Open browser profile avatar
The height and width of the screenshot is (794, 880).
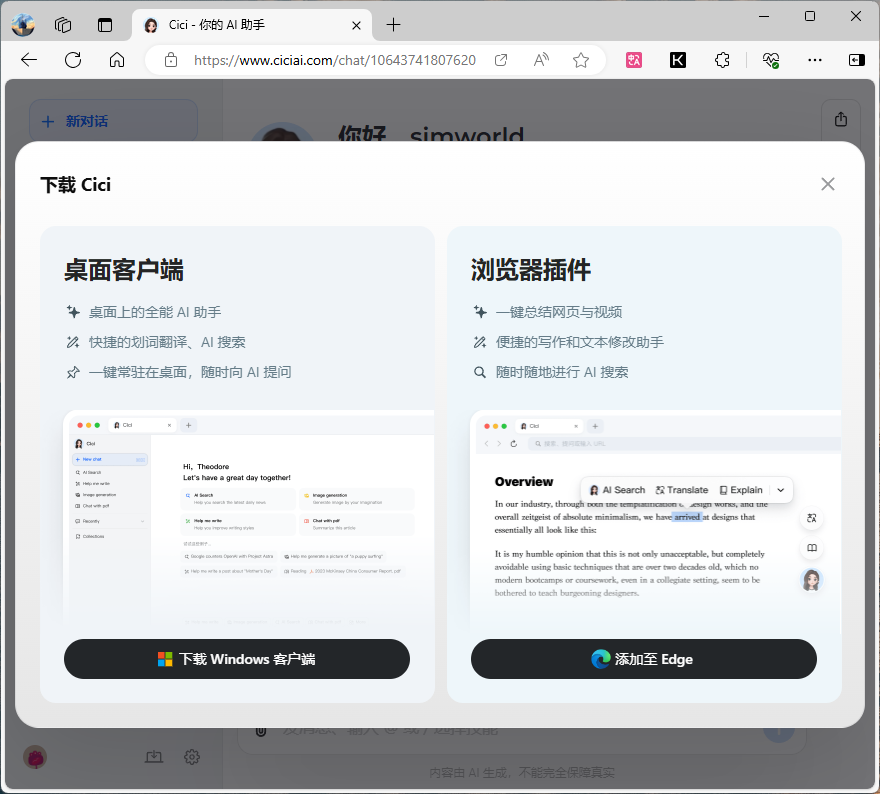(x=23, y=25)
